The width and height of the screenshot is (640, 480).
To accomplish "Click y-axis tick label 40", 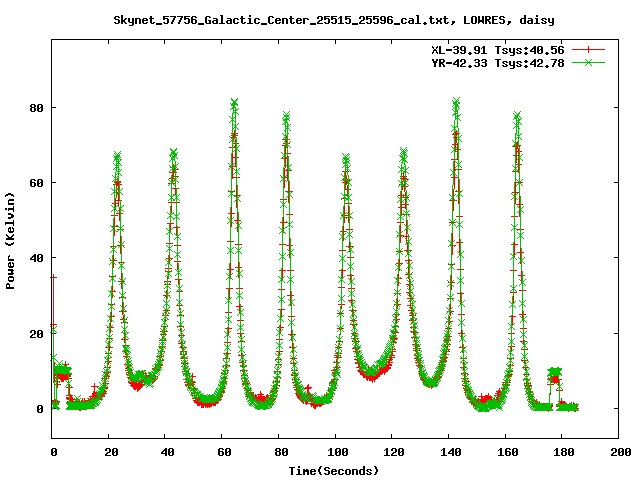I will coord(36,258).
